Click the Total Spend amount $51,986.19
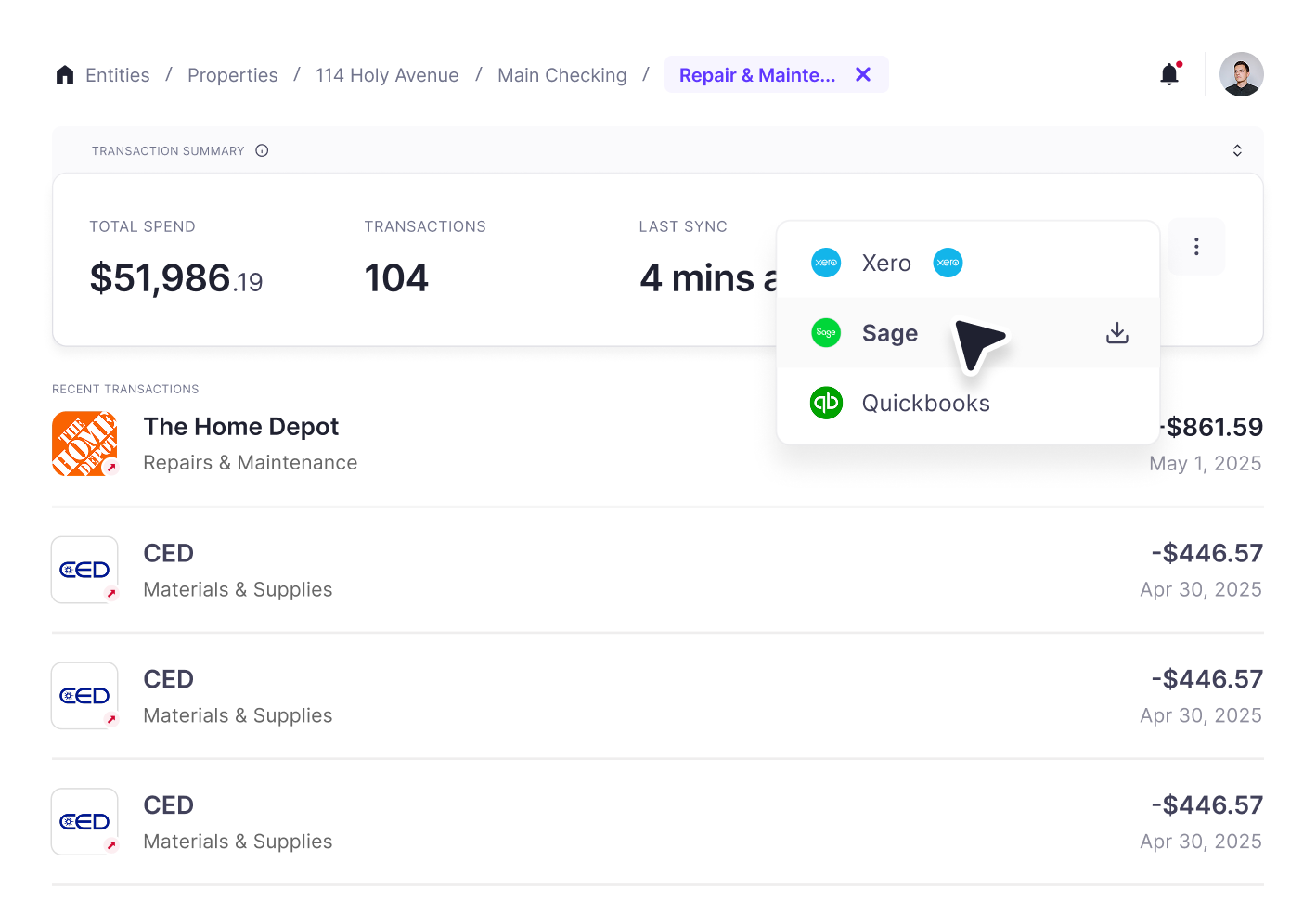 coord(176,278)
